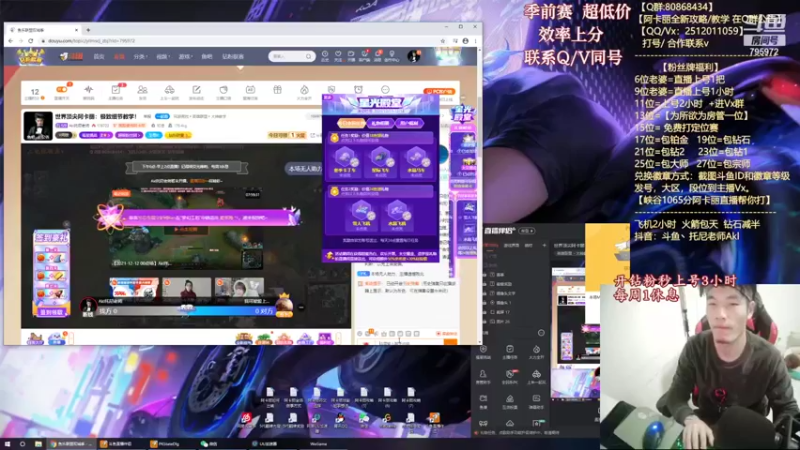
Task: Open the Windows Start menu
Action: (8, 444)
